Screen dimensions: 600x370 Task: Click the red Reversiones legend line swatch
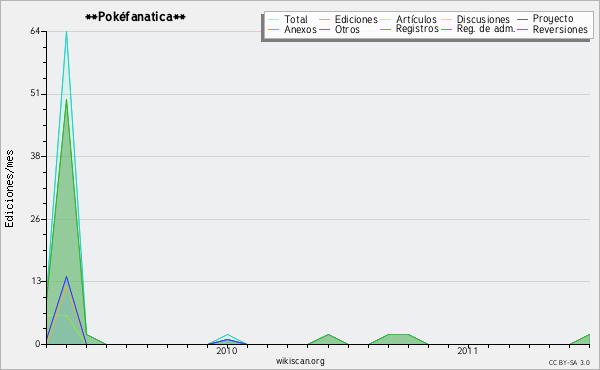pyautogui.click(x=523, y=29)
